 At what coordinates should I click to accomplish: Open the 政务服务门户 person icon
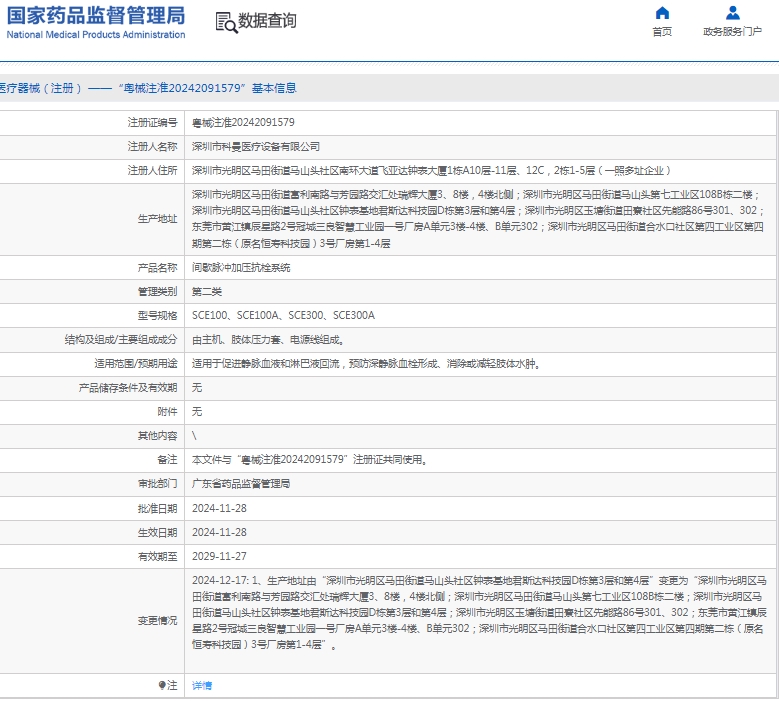pyautogui.click(x=733, y=13)
